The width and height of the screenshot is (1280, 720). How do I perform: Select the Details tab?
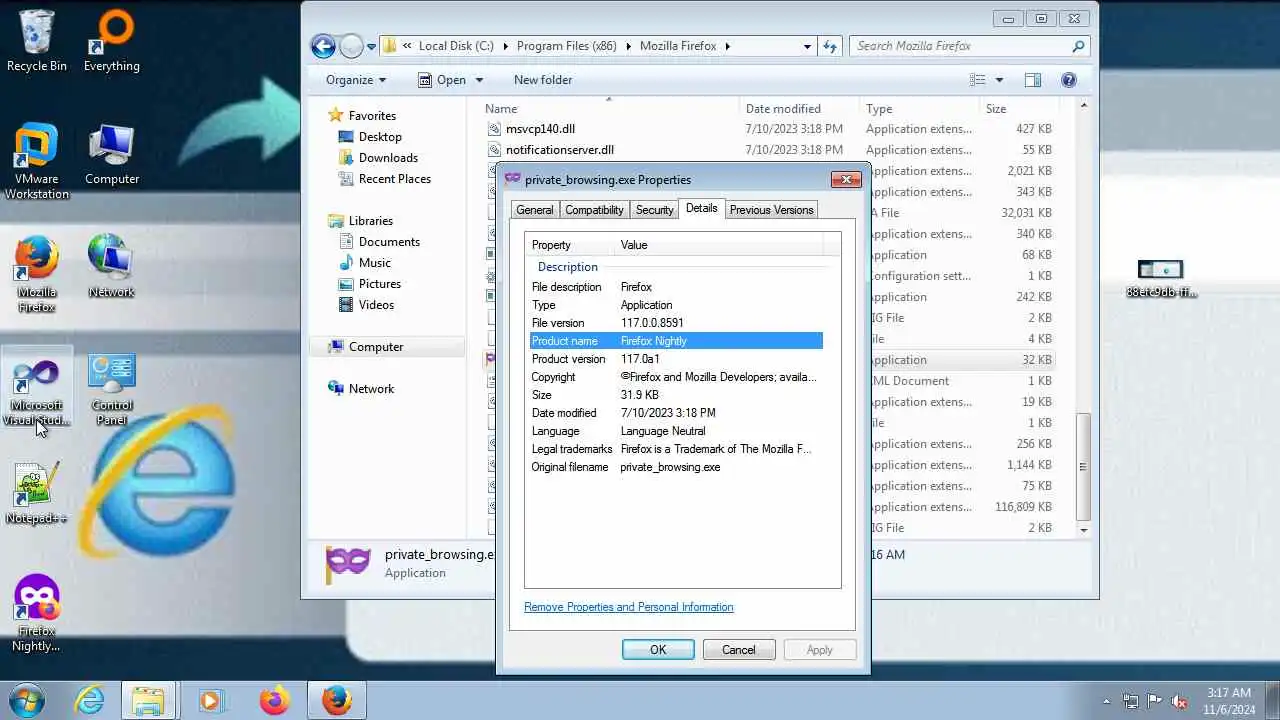coord(701,208)
